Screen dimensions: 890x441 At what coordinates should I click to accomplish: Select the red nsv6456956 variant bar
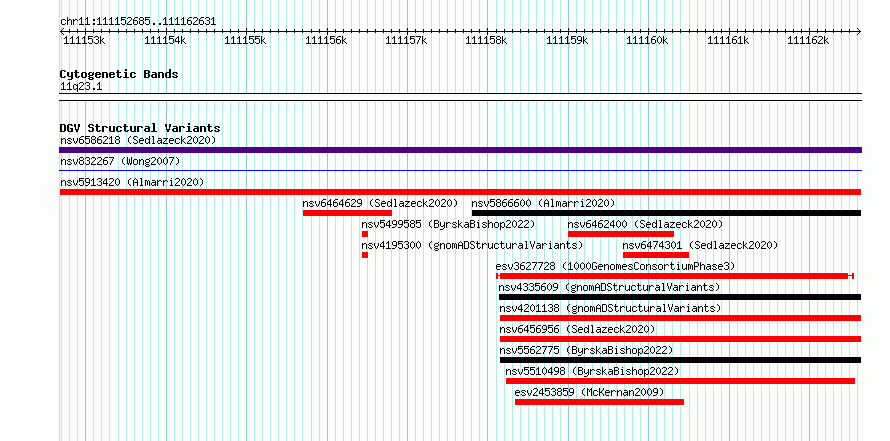click(681, 339)
